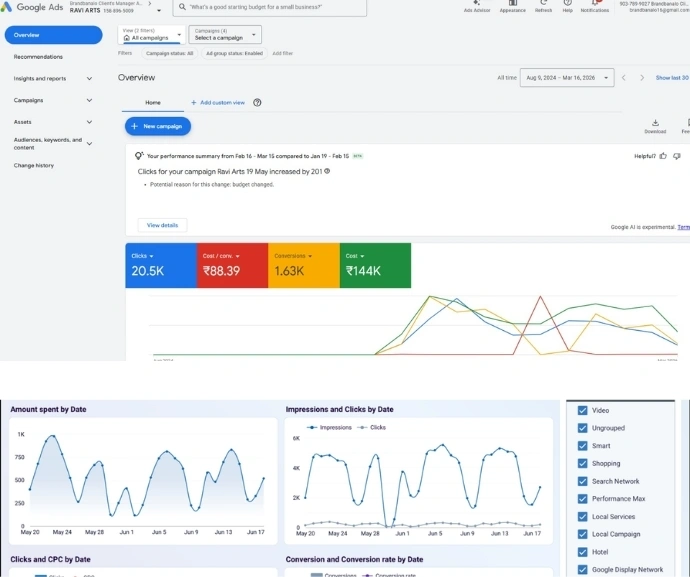Open the All campaigns view dropdown
Viewport: 690px width, 577px height.
point(151,35)
